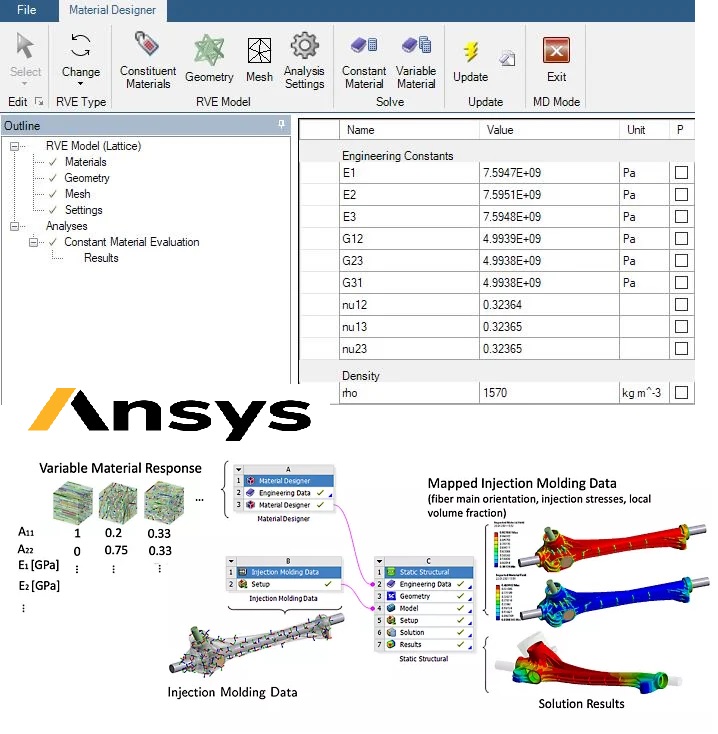The height and width of the screenshot is (734, 718).
Task: Tick the parameter checkbox for G31
Action: pos(681,283)
